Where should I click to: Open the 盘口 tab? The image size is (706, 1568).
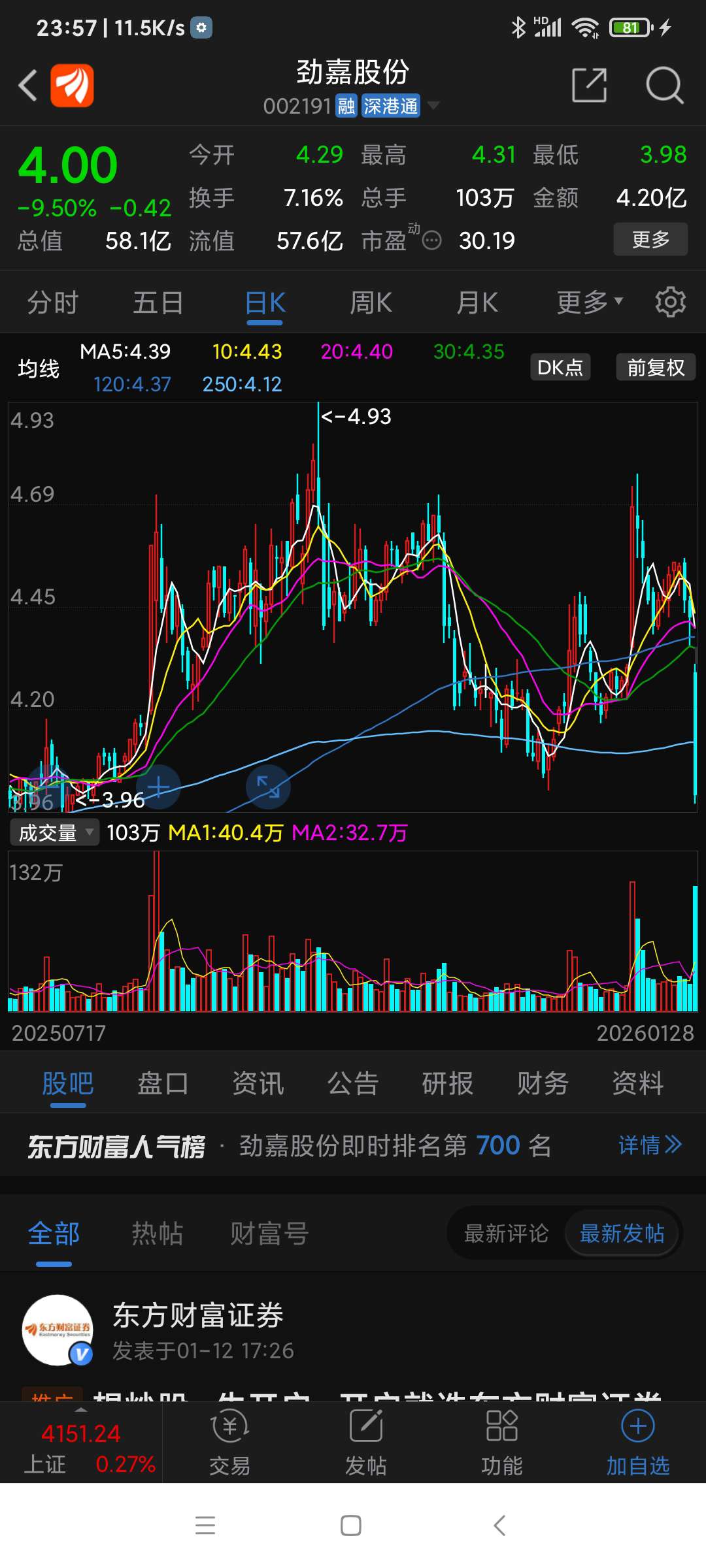pos(163,1083)
